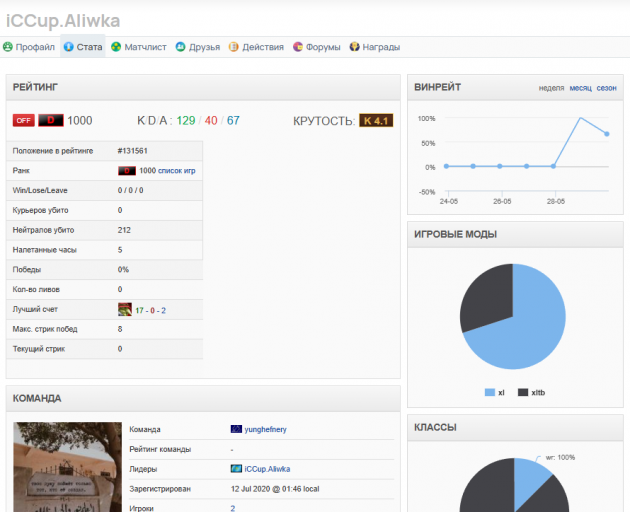Open the iCCup.Aliwka leader link
This screenshot has width=630, height=512.
[267, 469]
